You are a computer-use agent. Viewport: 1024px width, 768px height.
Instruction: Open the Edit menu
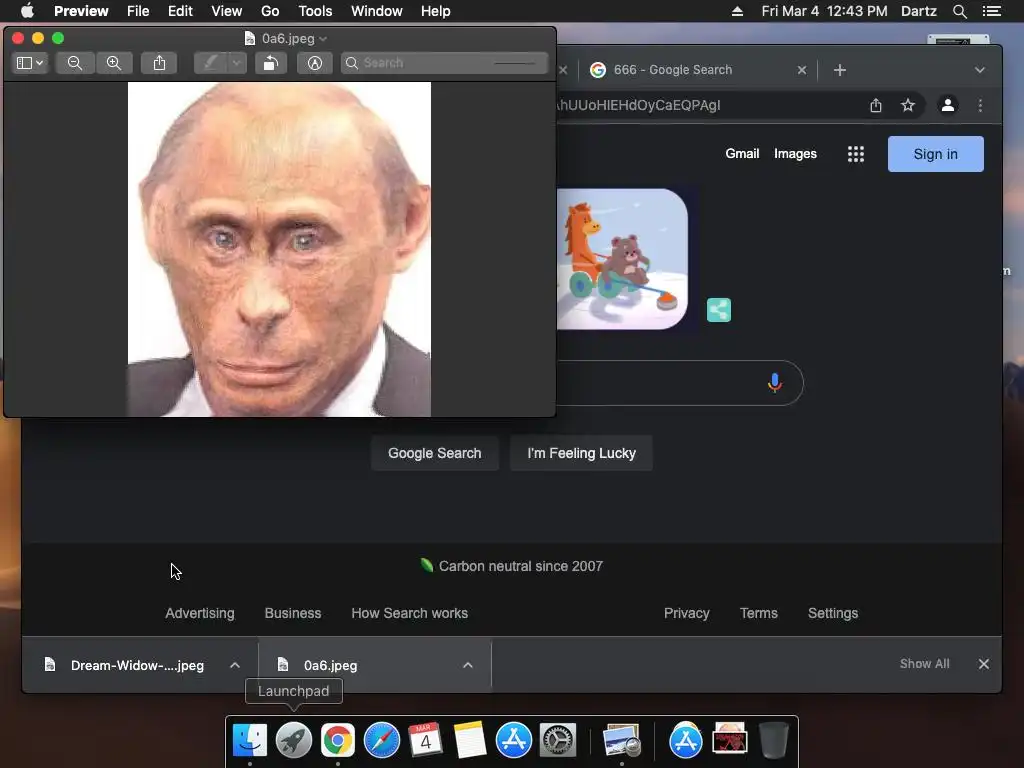(x=180, y=11)
